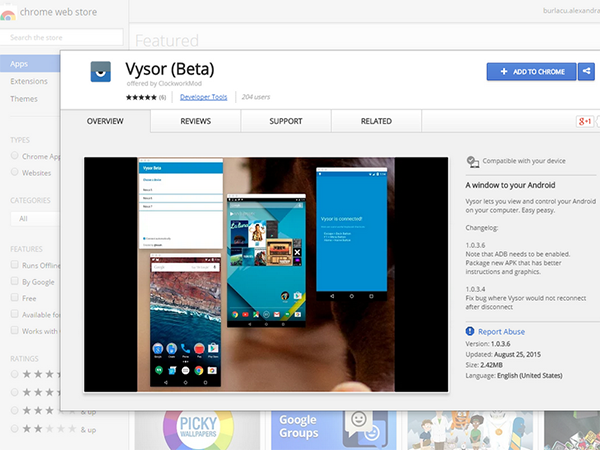Click the Vysor app logo icon

coord(100,75)
